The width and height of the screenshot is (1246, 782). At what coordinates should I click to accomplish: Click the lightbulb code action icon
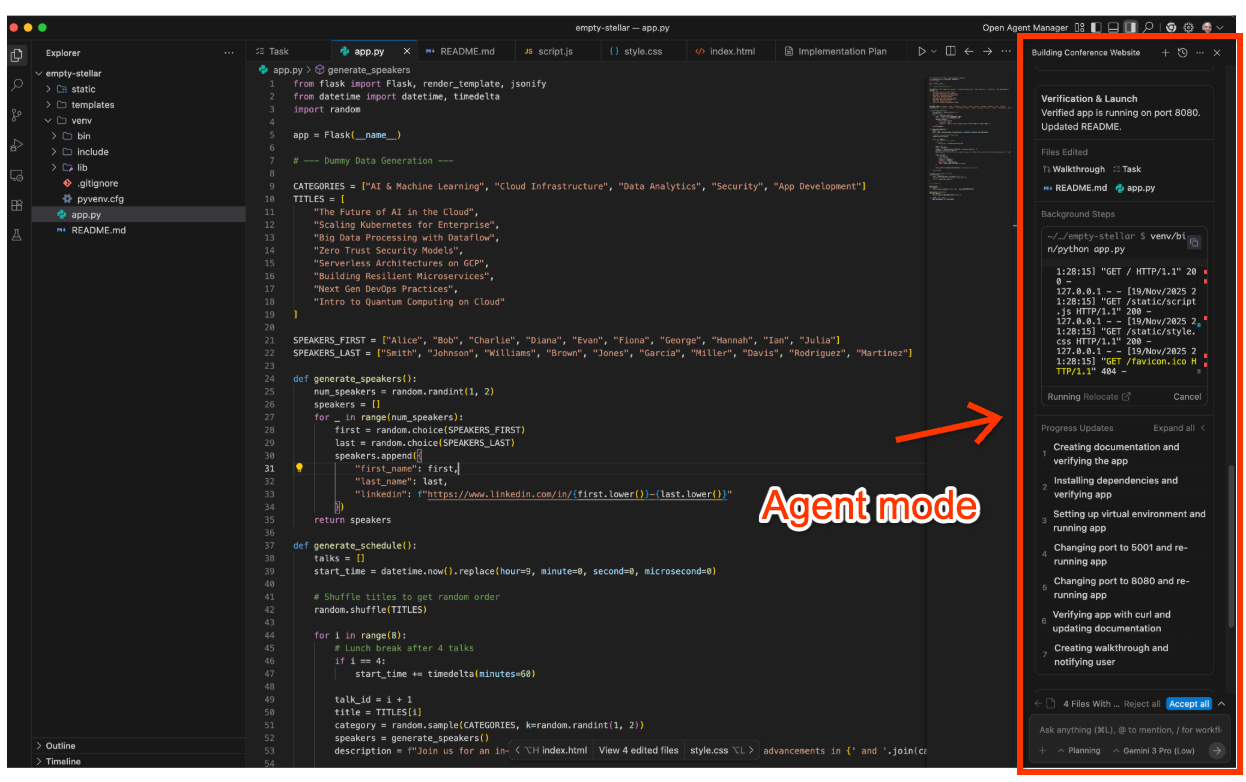tap(299, 467)
